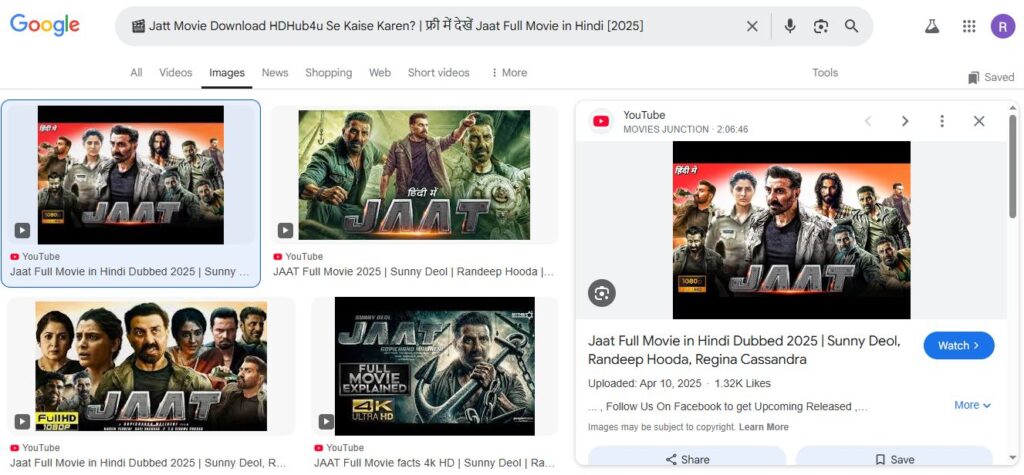Image resolution: width=1024 pixels, height=475 pixels.
Task: Select the Images tab
Action: 227,73
